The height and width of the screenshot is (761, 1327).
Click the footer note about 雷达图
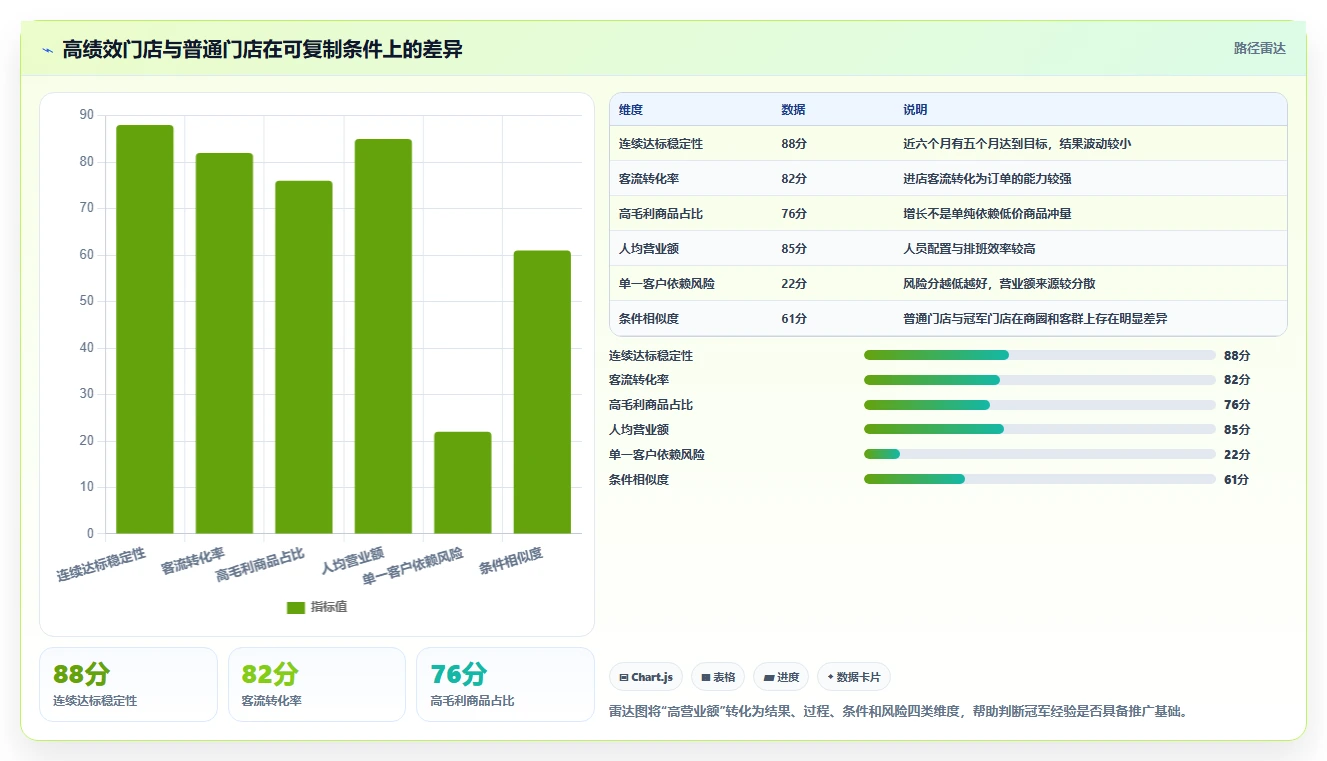898,712
